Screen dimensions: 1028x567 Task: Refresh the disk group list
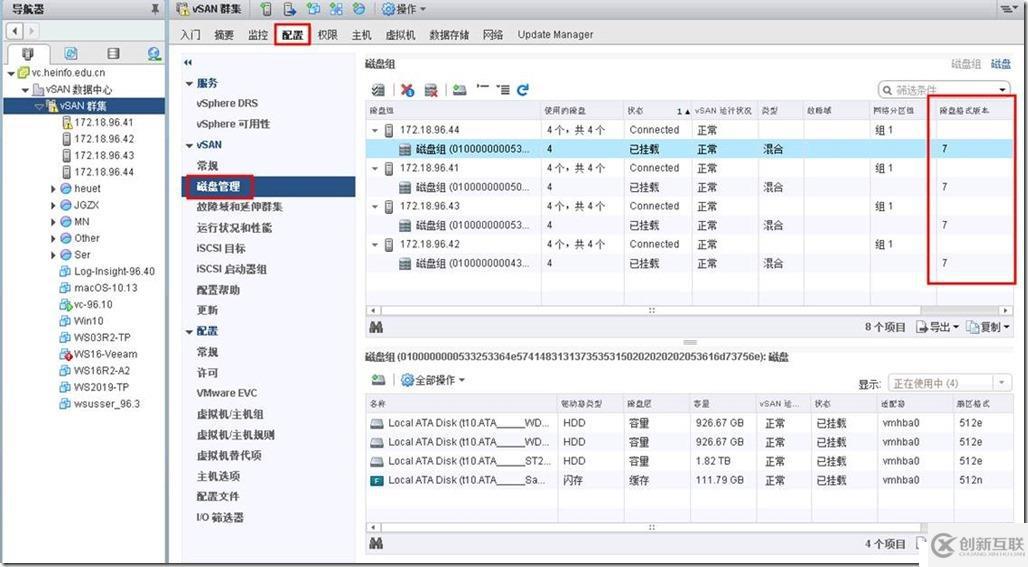click(x=523, y=90)
